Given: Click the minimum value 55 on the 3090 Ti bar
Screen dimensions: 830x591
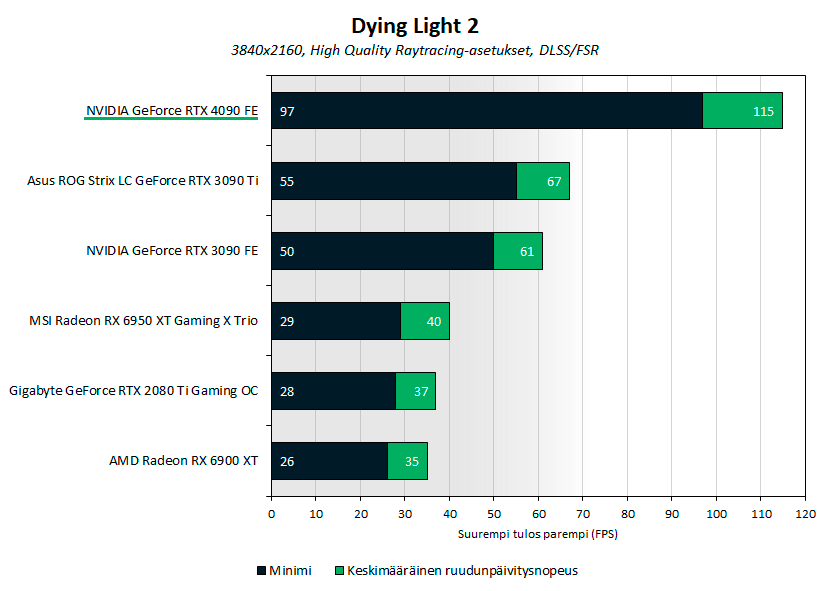Looking at the screenshot, I should (287, 182).
